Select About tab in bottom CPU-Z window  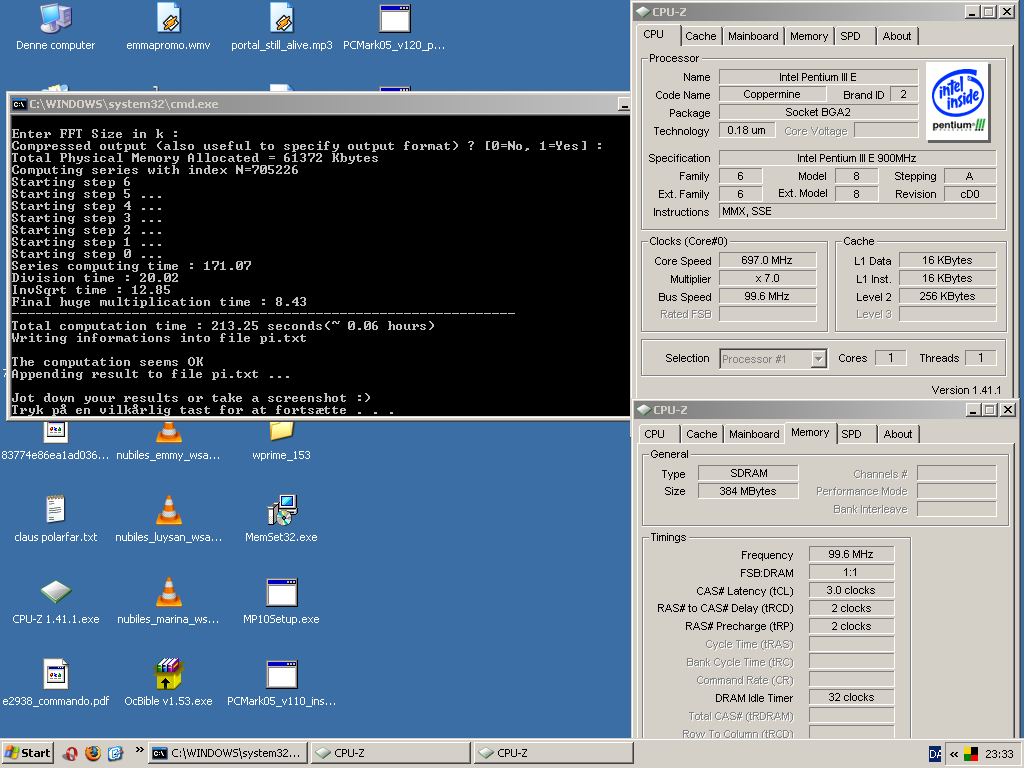pyautogui.click(x=898, y=434)
